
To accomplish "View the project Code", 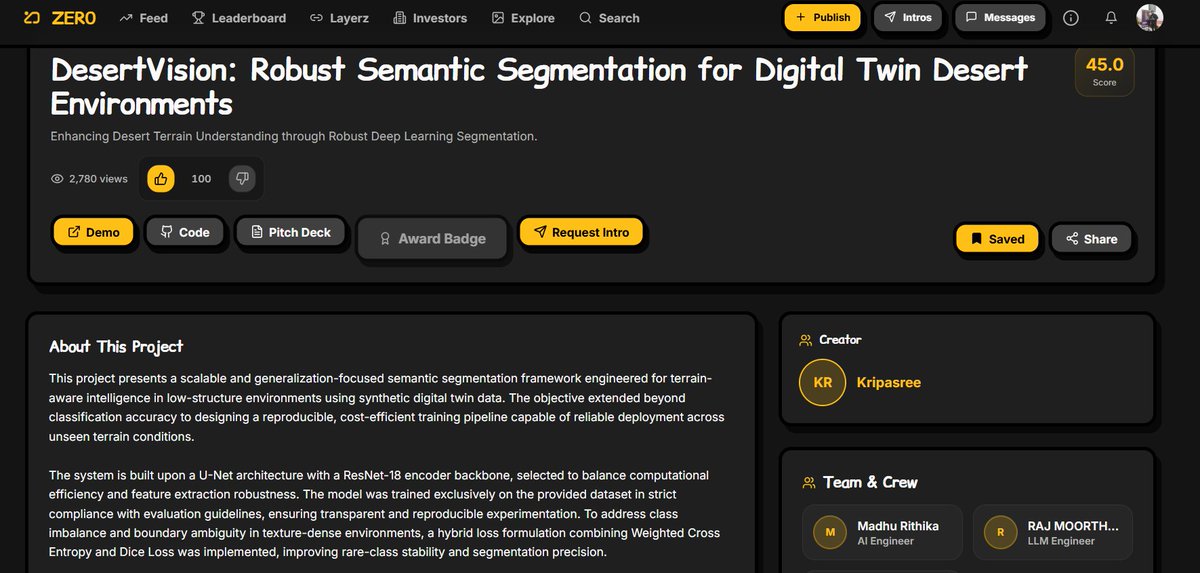I will point(184,232).
